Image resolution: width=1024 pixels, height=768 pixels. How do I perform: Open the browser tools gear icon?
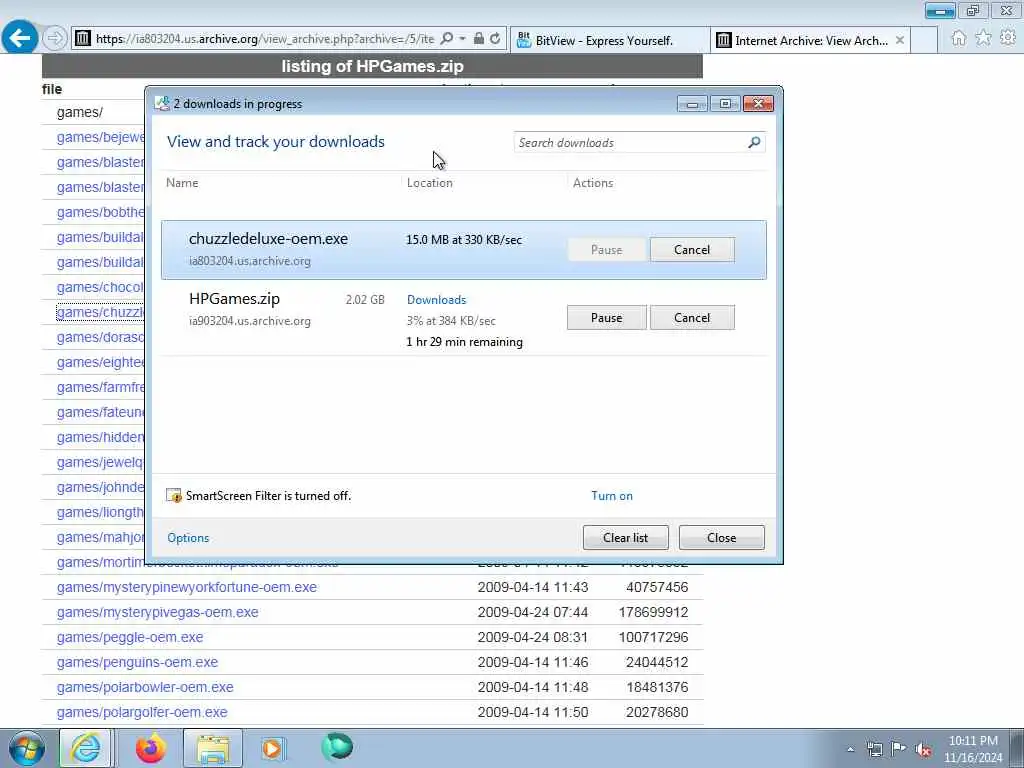[x=1008, y=38]
